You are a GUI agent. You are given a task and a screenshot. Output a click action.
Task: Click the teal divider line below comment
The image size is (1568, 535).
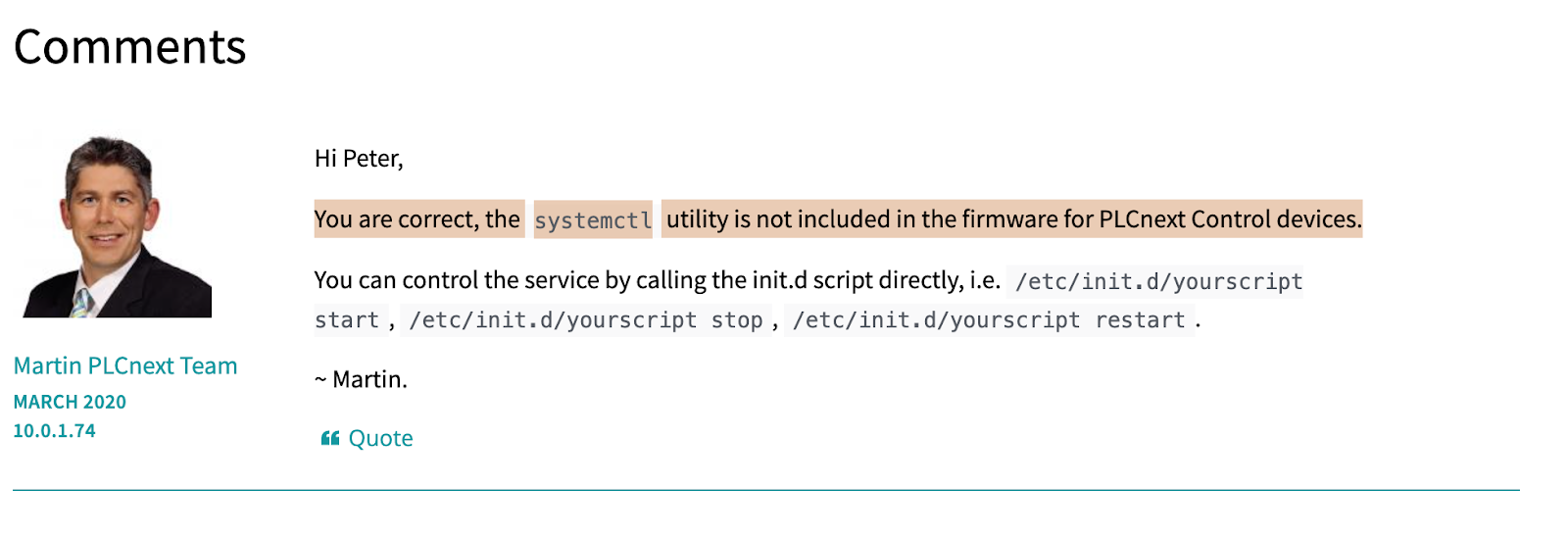coord(766,490)
